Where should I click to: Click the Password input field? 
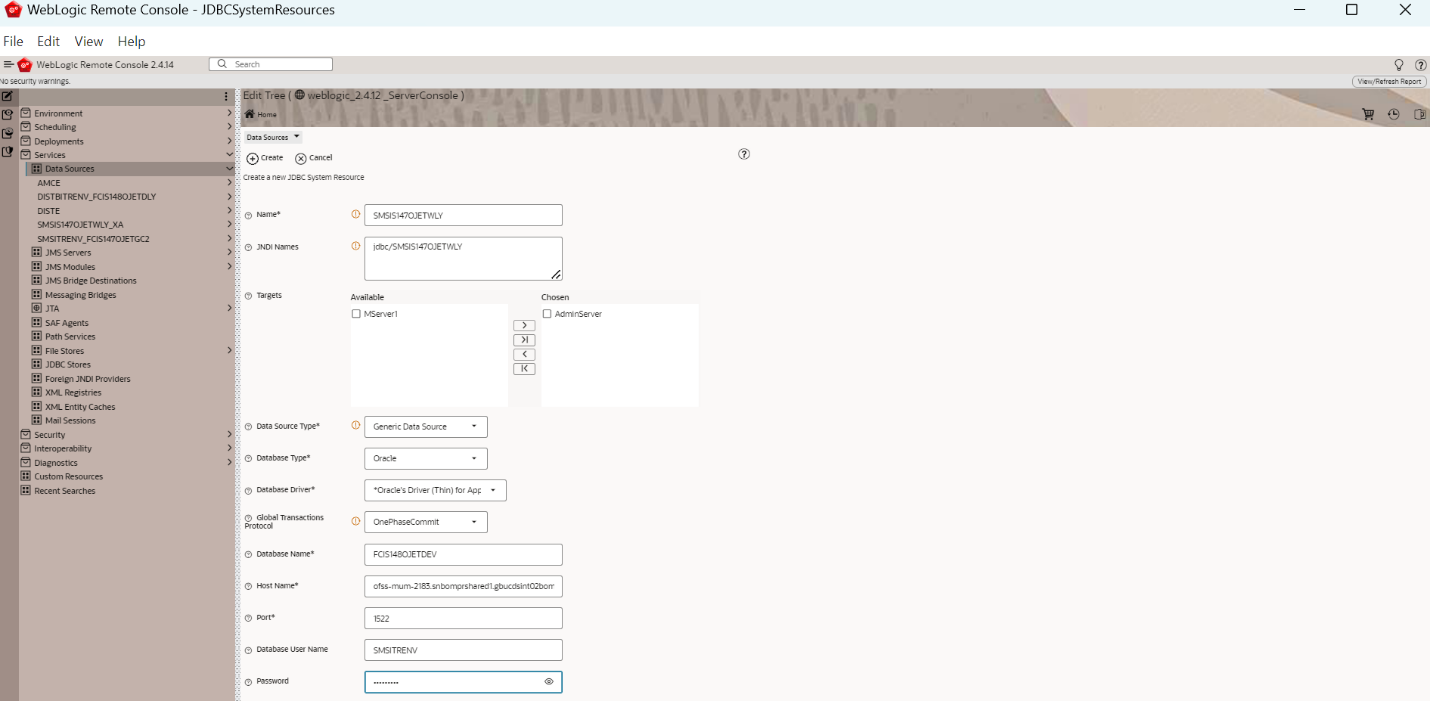[464, 682]
